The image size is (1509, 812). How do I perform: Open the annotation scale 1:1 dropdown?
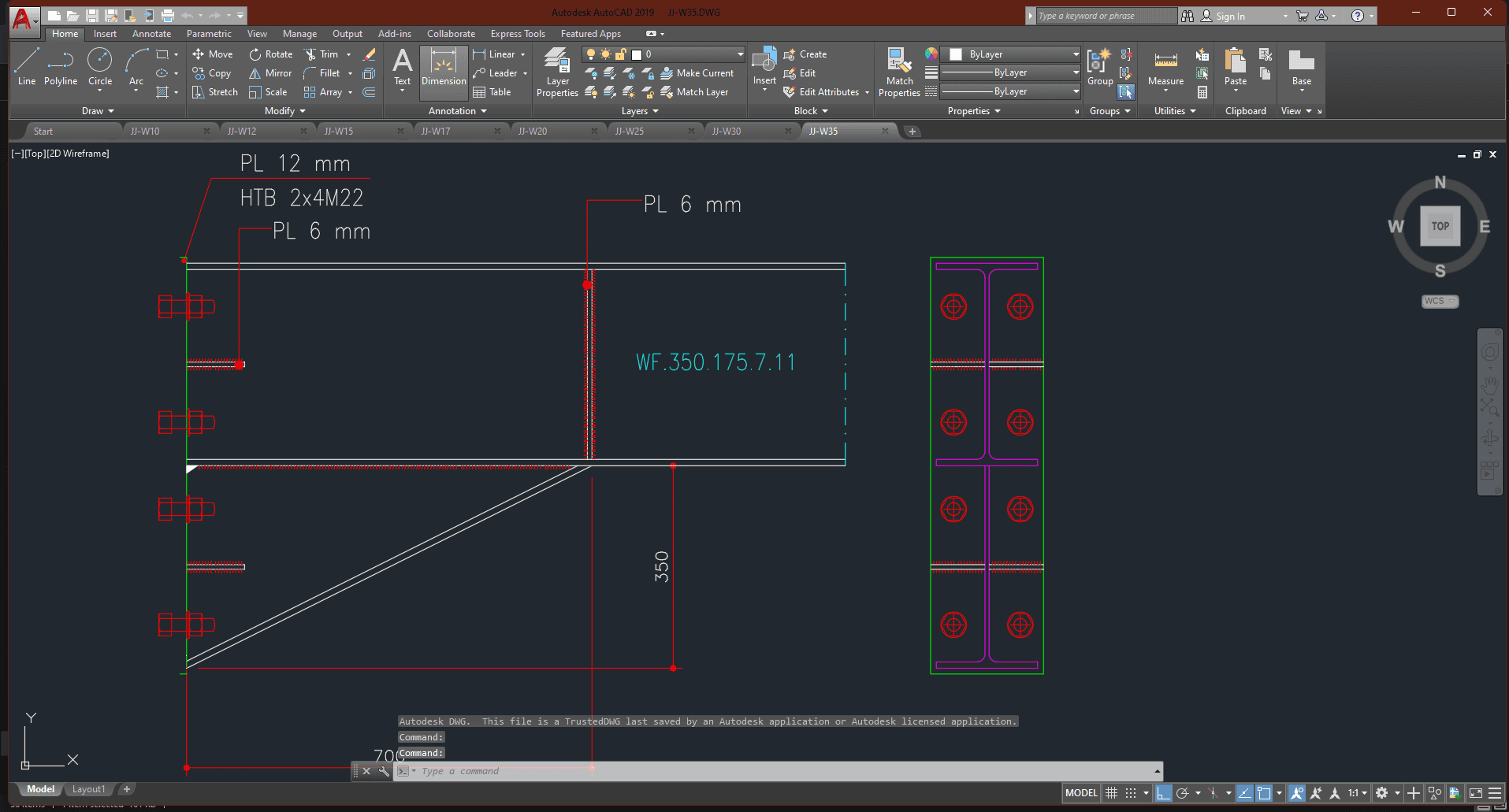point(1357,793)
